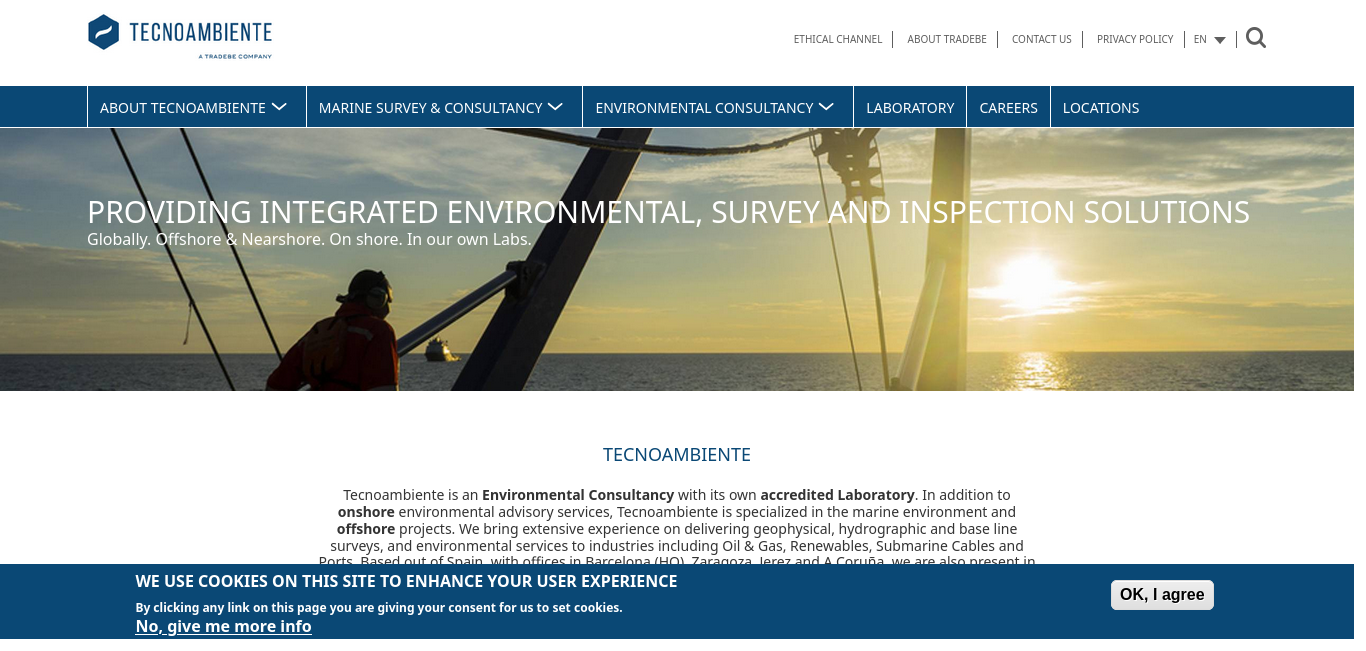The height and width of the screenshot is (651, 1366).
Task: Open the About Tecnoambiente menu
Action: click(x=183, y=108)
